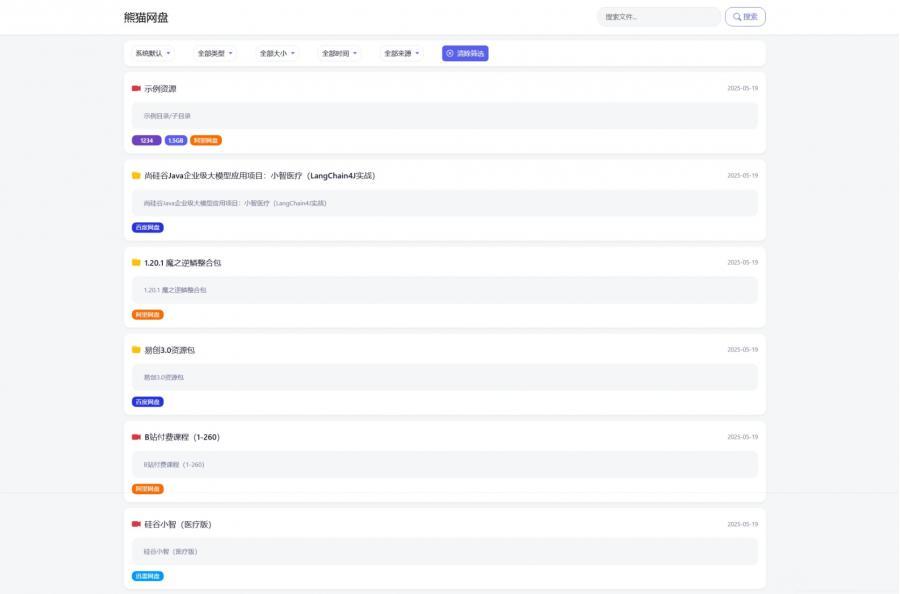Expand the 全部时间 time filter
Screen dimensions: 900x594
point(340,53)
